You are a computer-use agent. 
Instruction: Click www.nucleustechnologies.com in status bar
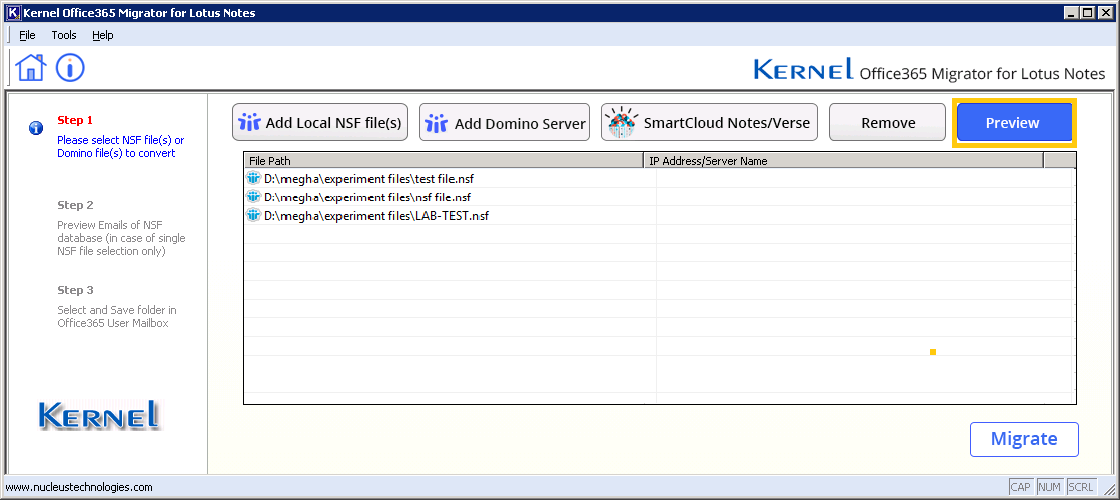pos(79,487)
